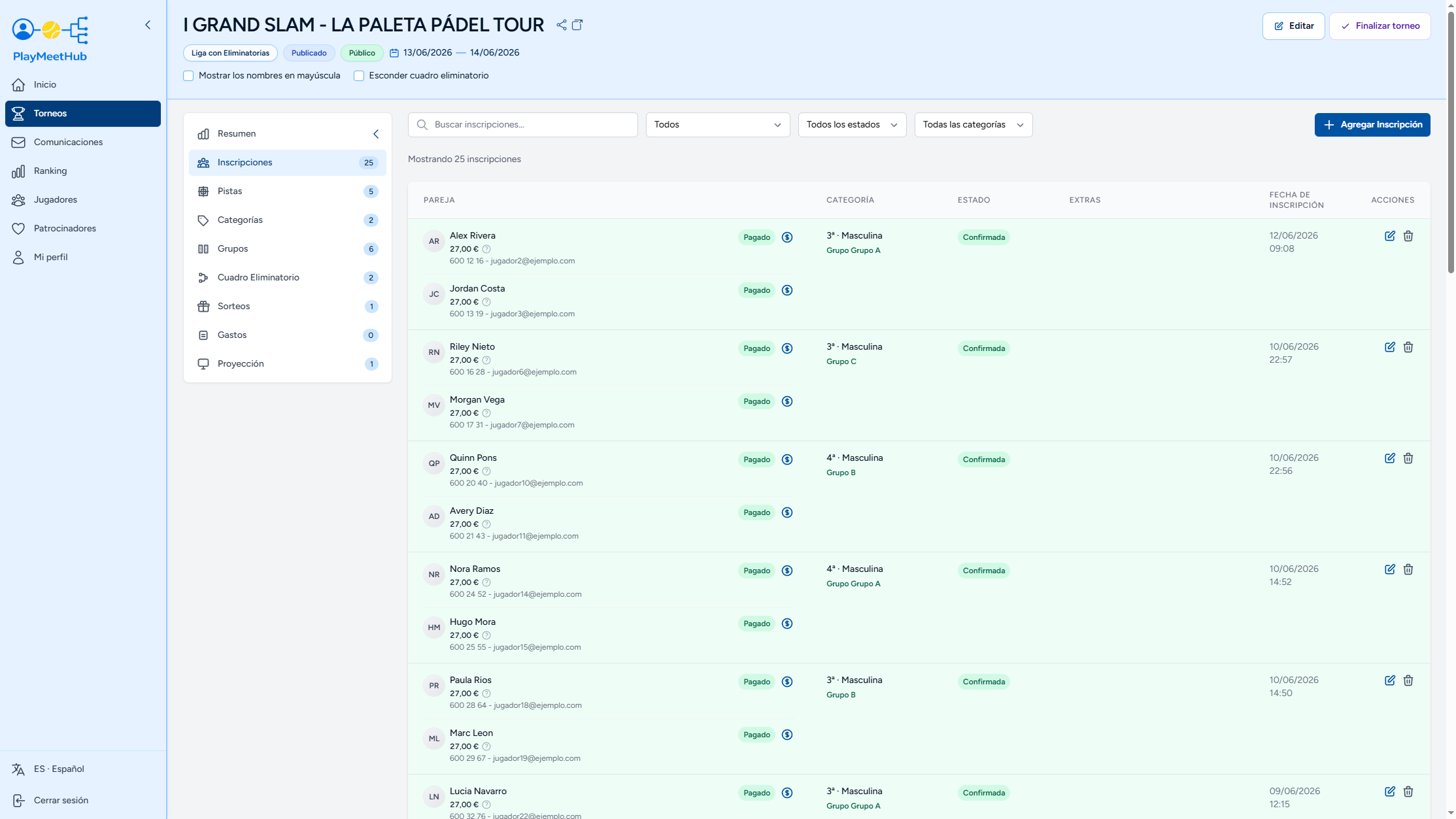Viewport: 1456px width, 819px height.
Task: Edit Quinn Pons inscription
Action: pos(1390,458)
